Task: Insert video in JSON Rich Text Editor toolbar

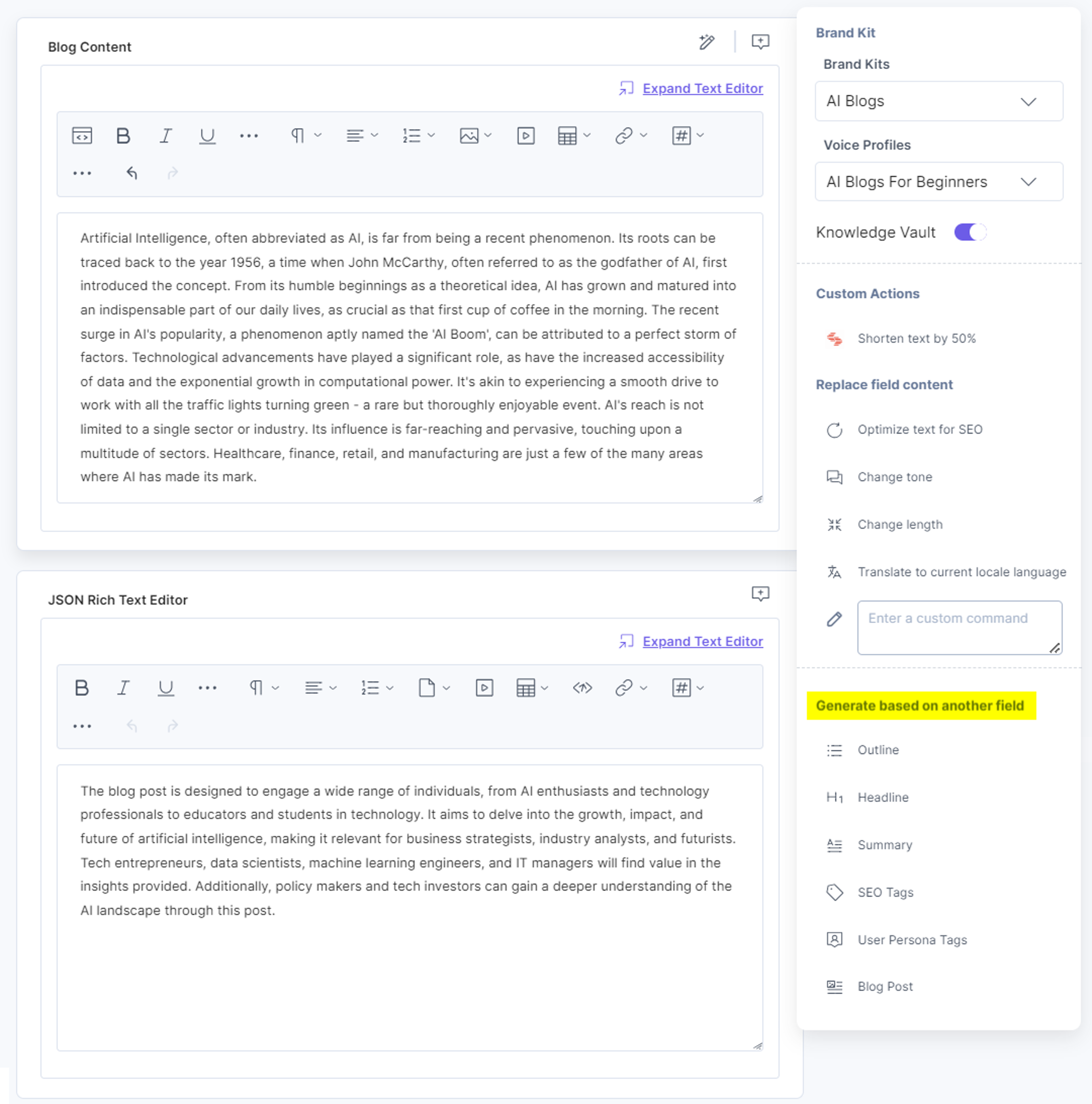Action: tap(484, 687)
